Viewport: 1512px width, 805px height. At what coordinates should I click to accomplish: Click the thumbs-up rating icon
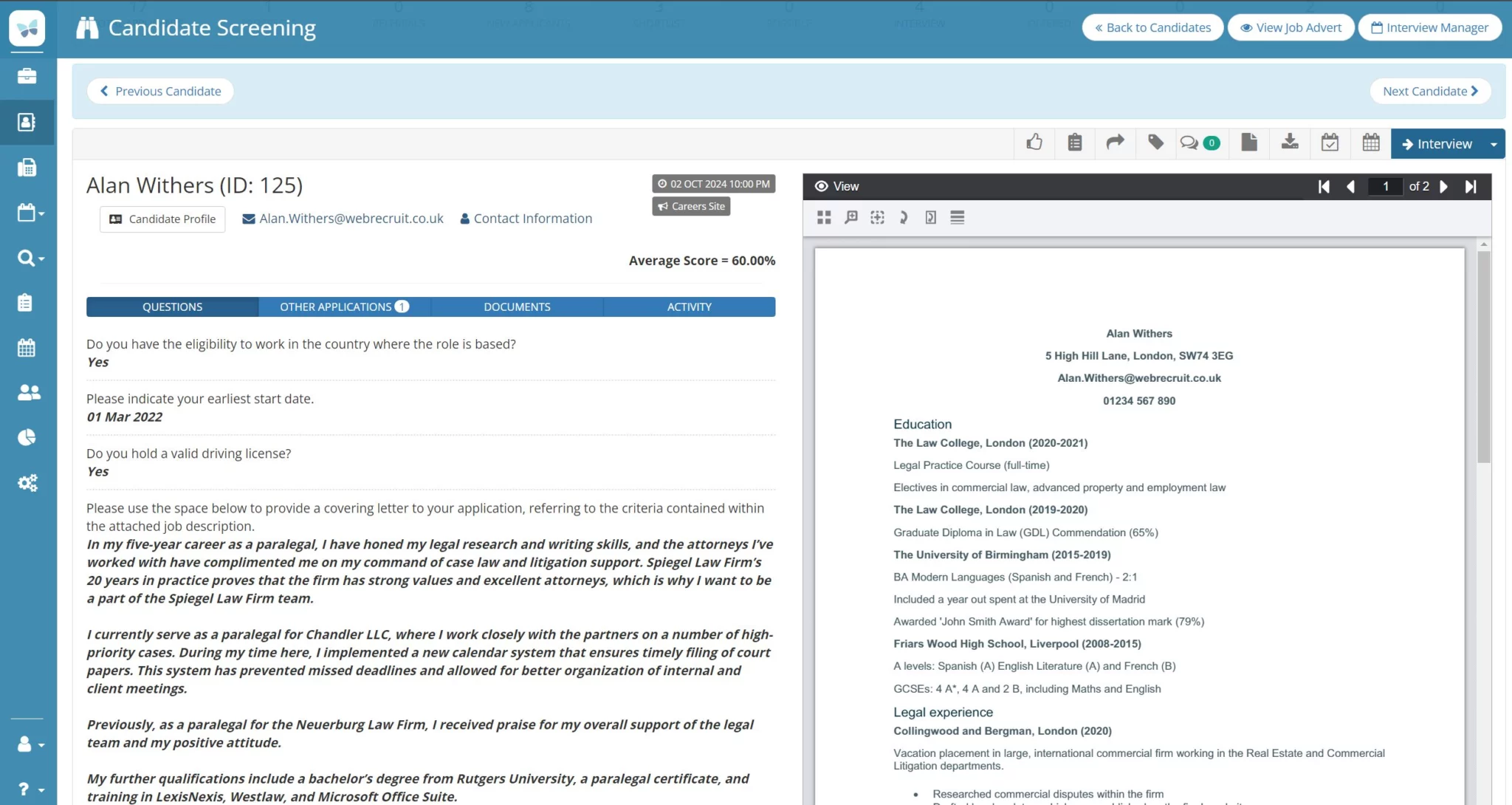1034,143
